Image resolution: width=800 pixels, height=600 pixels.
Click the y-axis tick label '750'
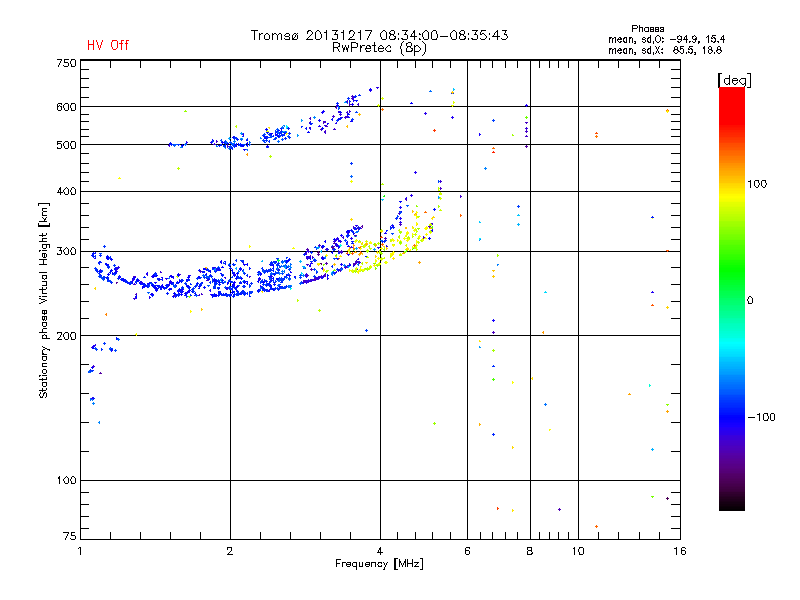(x=66, y=63)
